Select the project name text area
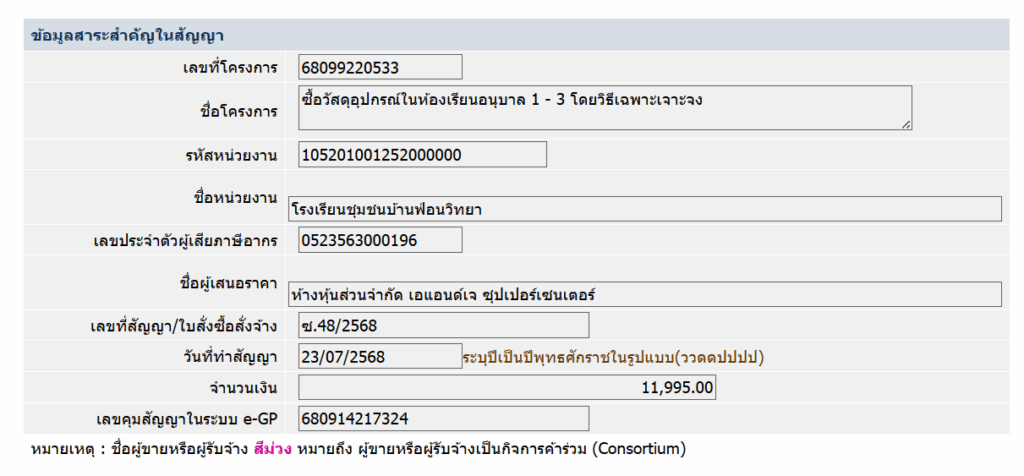1024x476 pixels. pos(605,108)
